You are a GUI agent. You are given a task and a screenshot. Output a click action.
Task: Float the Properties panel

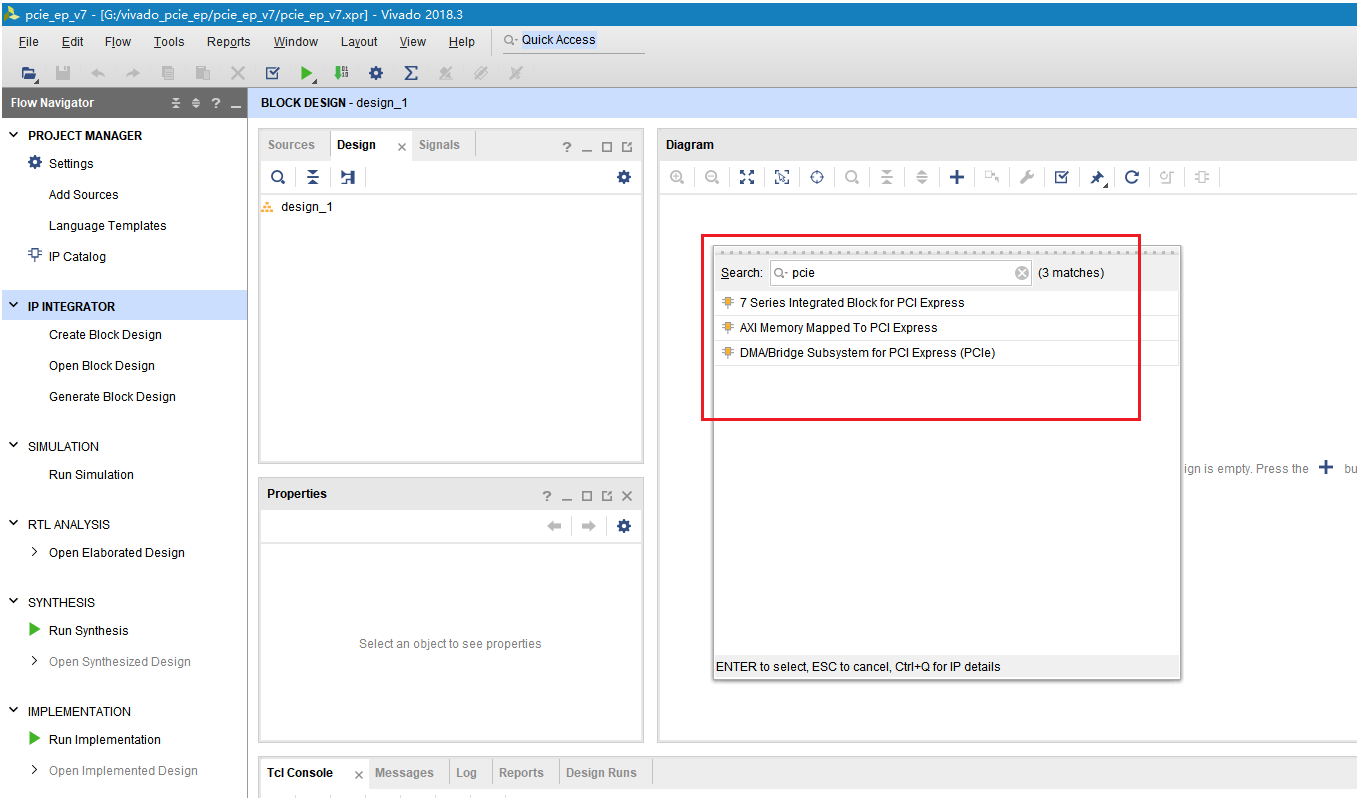(607, 496)
